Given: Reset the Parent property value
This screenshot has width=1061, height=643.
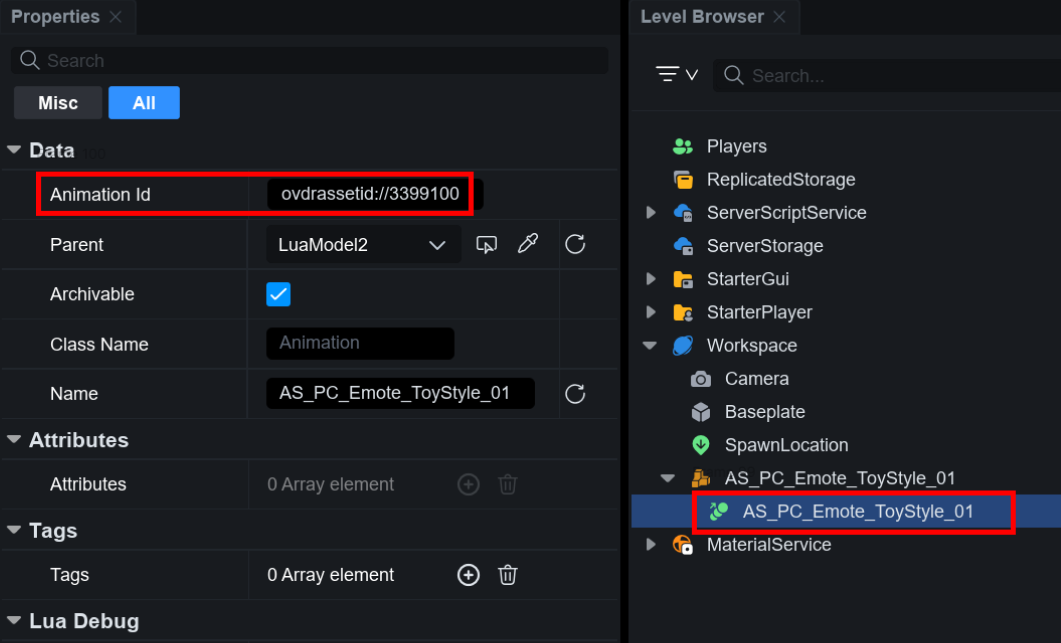Looking at the screenshot, I should [575, 244].
